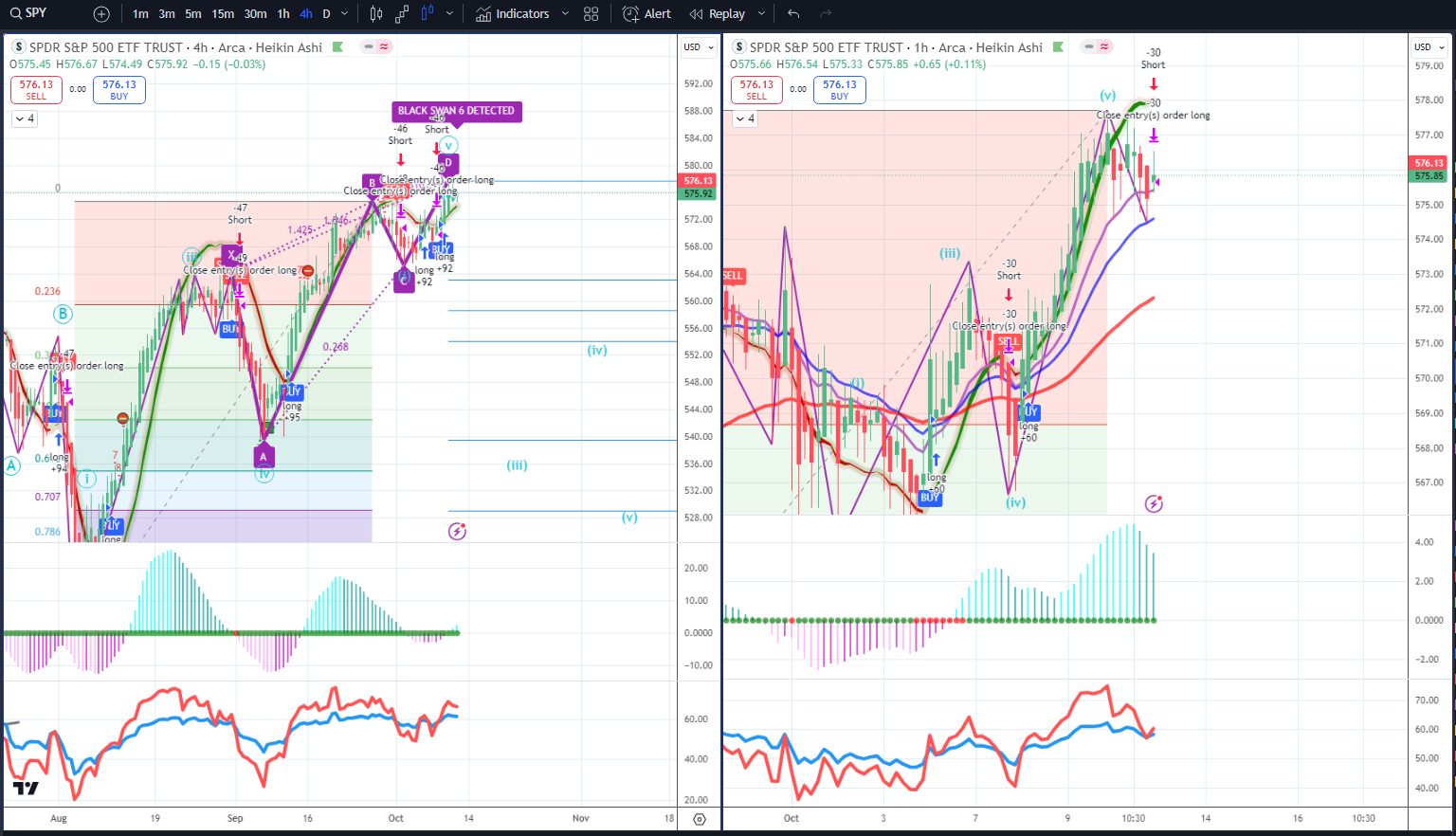Image resolution: width=1456 pixels, height=836 pixels.
Task: Click the SPDR logo in the 1h chart legend
Action: [x=738, y=46]
